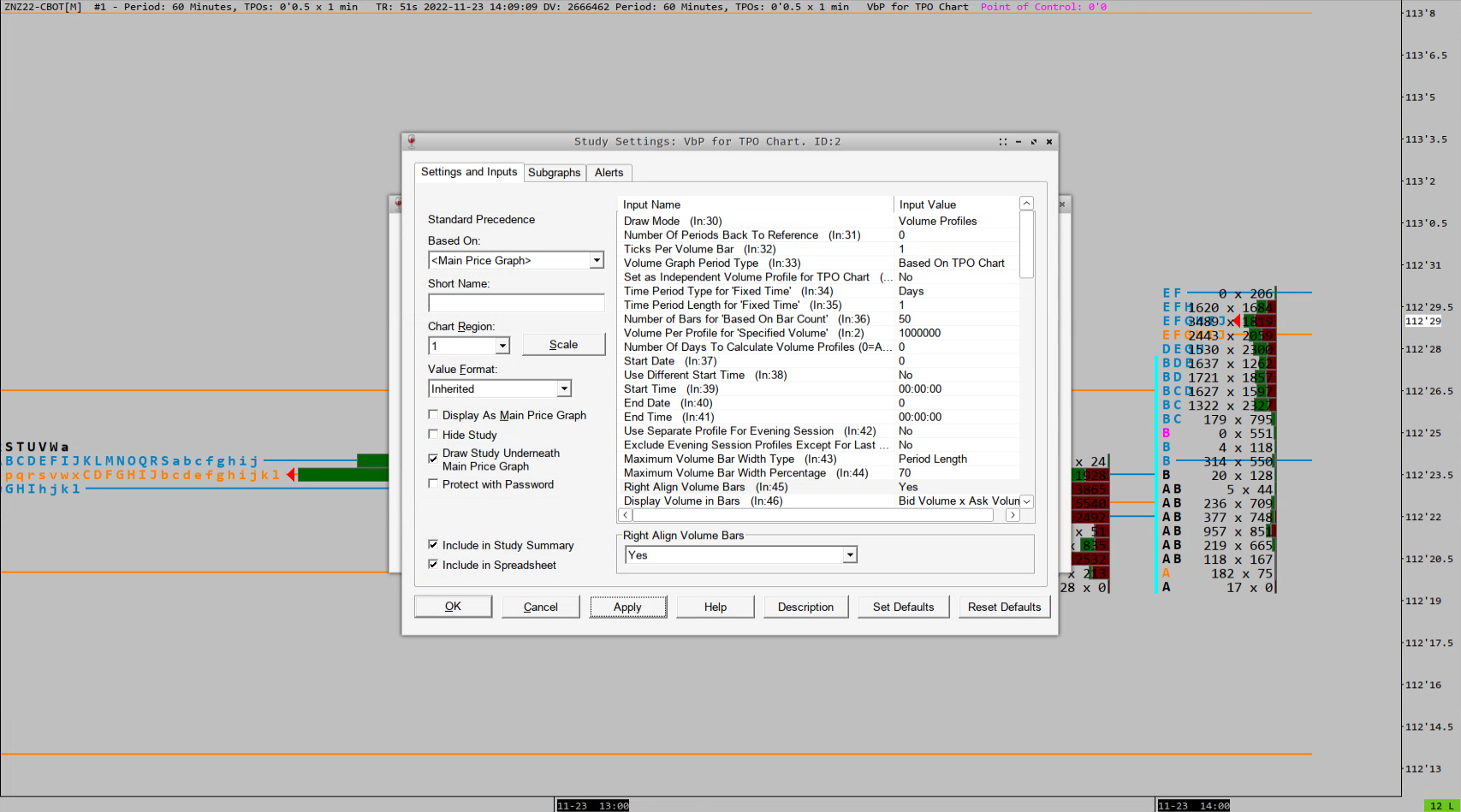The image size is (1461, 812).
Task: Click the wine glass icon in Study Settings title bar
Action: coord(412,141)
